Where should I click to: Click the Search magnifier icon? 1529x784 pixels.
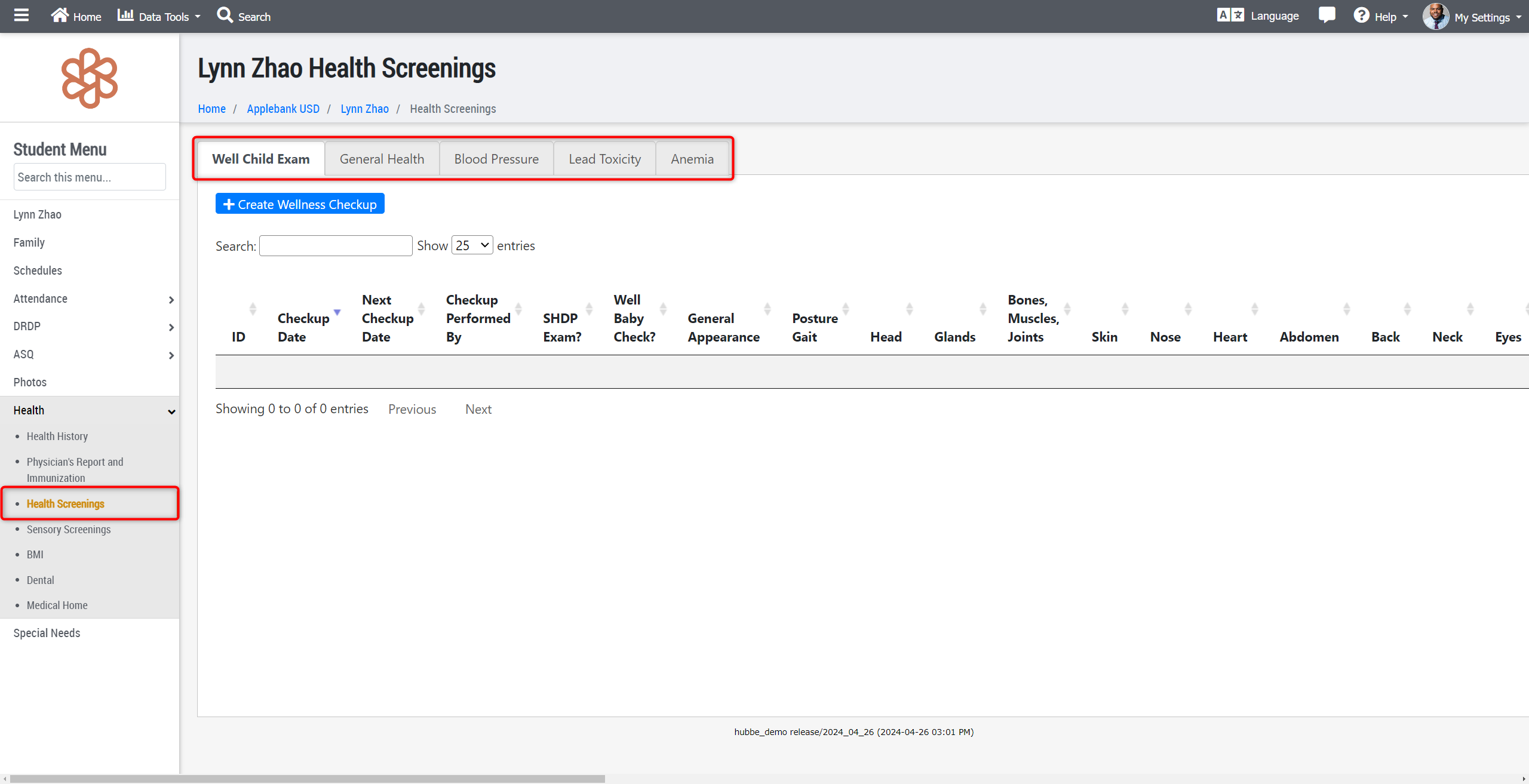click(x=225, y=16)
